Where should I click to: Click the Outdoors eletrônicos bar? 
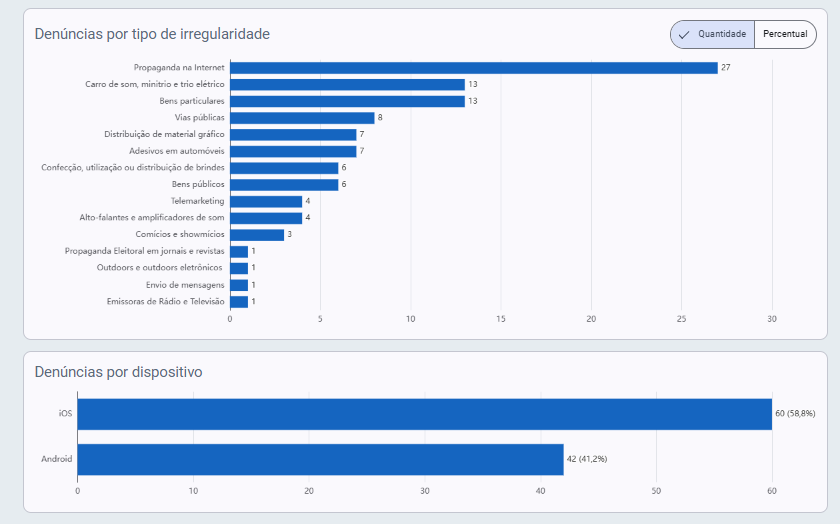[239, 268]
